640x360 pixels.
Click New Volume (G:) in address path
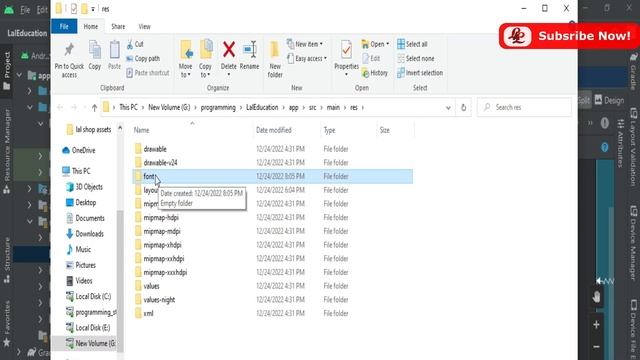click(x=169, y=107)
